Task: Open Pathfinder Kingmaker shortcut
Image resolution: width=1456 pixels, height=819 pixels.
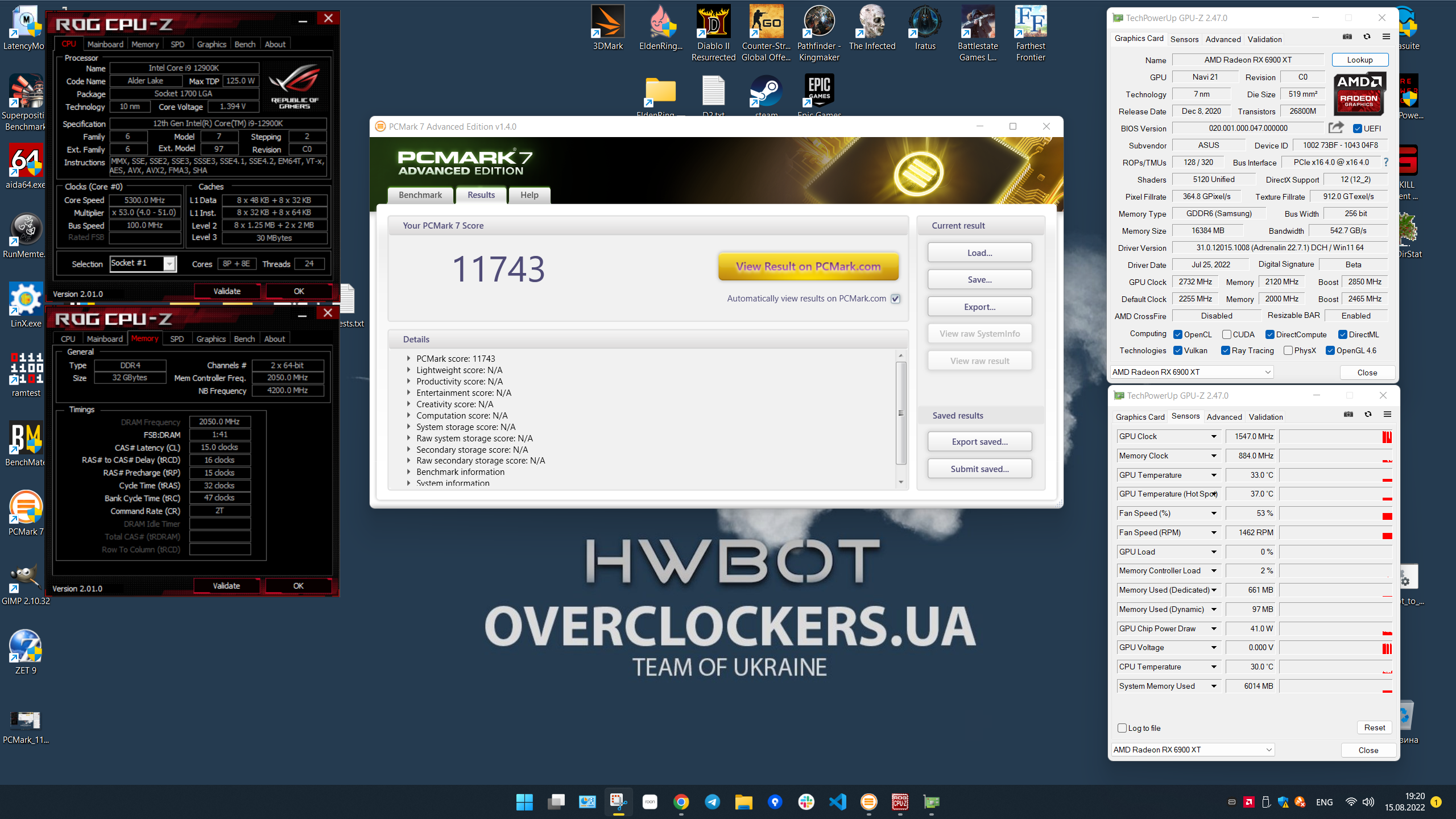Action: click(819, 33)
